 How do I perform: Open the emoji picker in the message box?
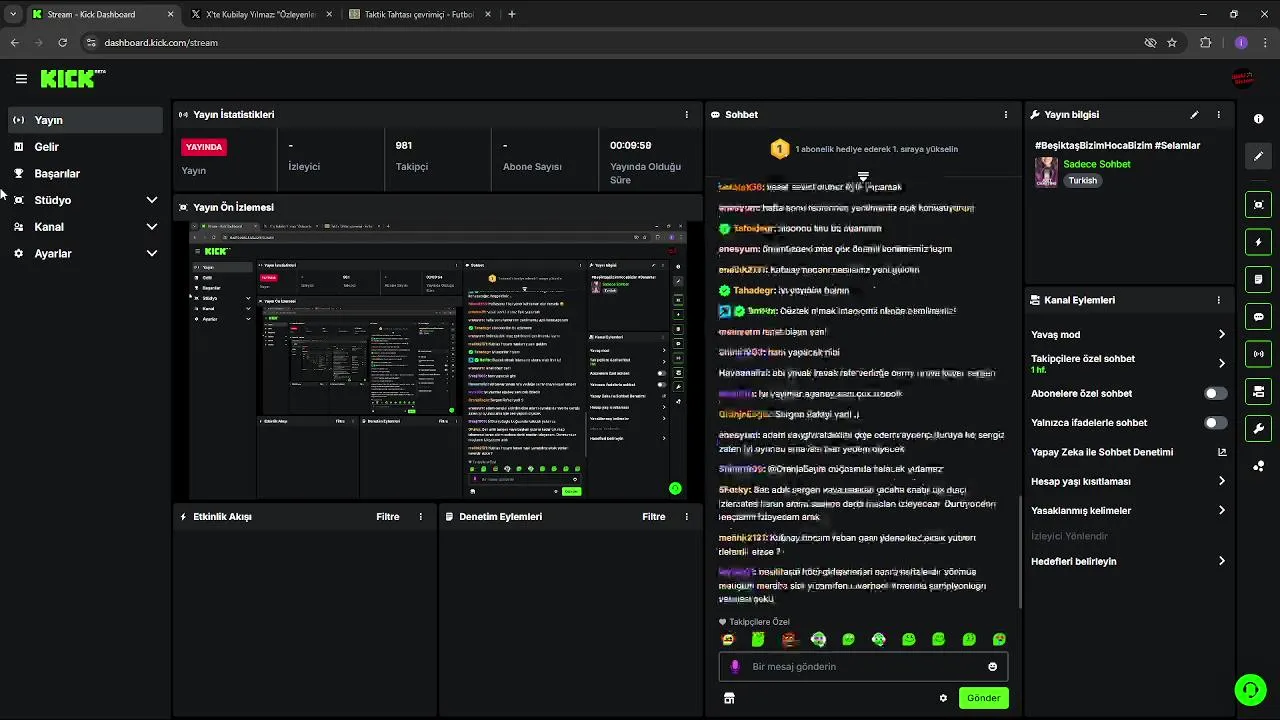(x=992, y=667)
